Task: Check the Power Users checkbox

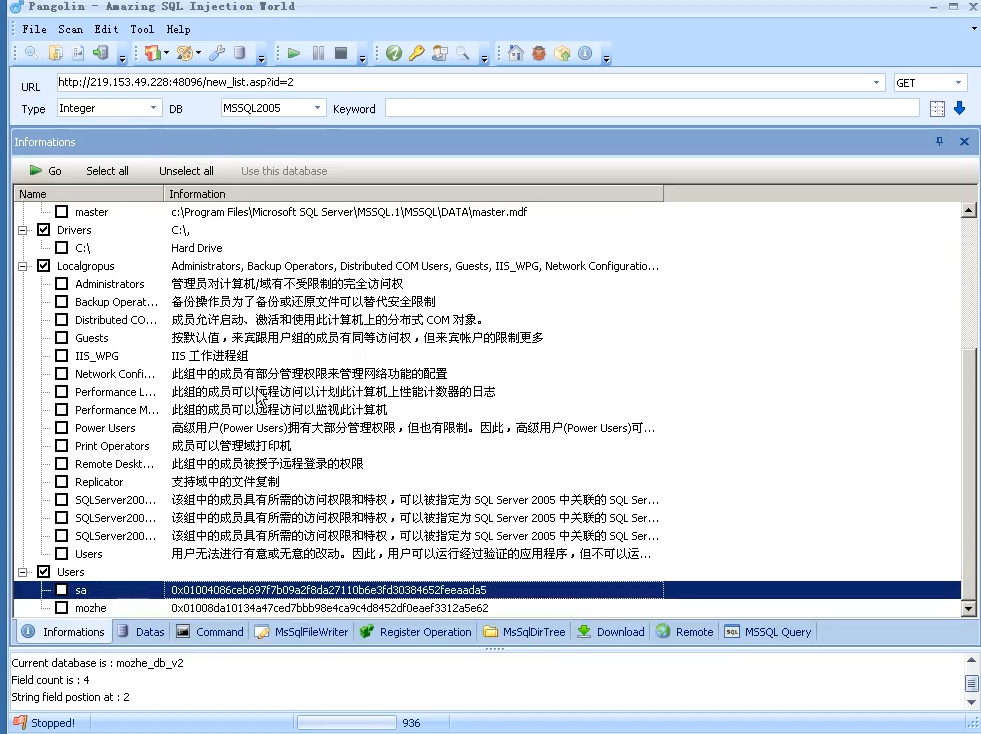Action: [x=62, y=428]
